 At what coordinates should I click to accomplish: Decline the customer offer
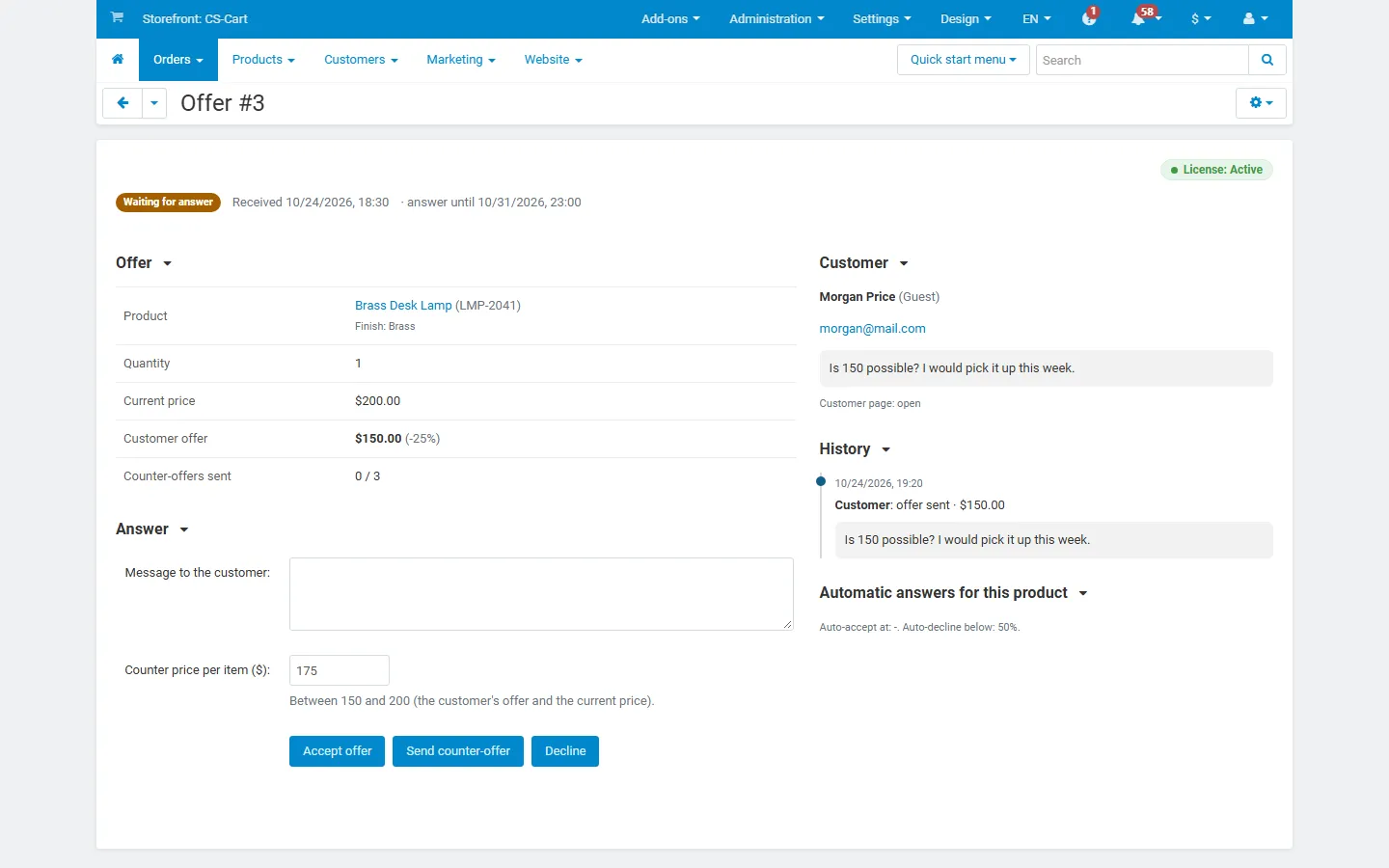(x=565, y=751)
